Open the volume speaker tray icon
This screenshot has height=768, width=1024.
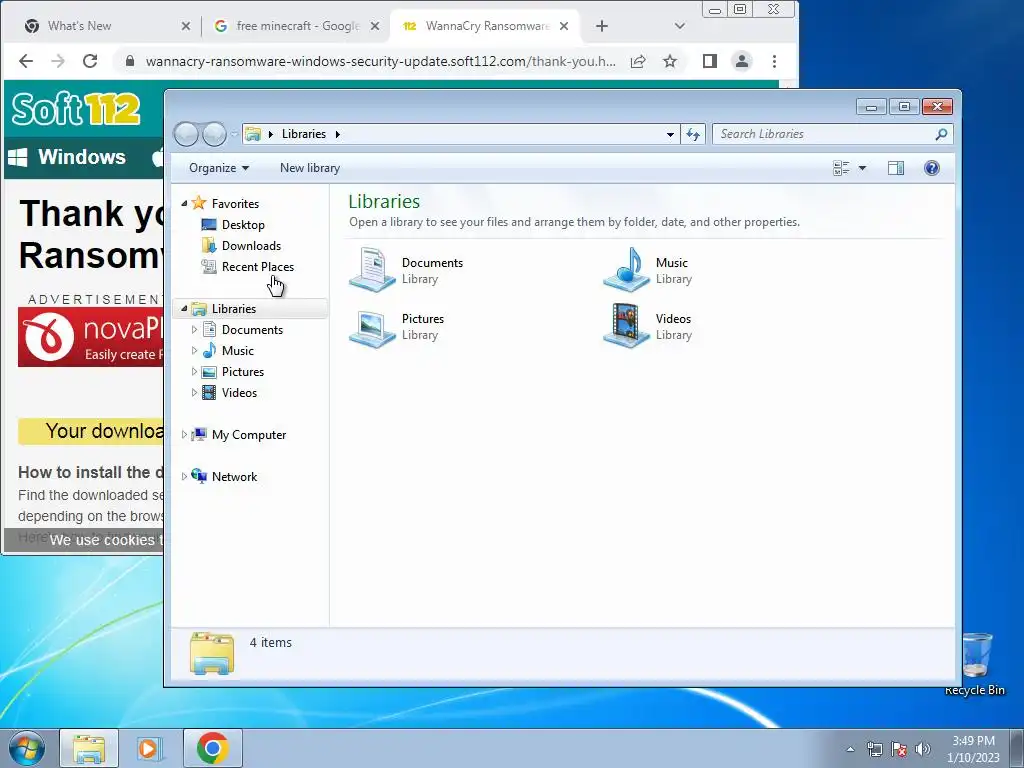pyautogui.click(x=923, y=749)
